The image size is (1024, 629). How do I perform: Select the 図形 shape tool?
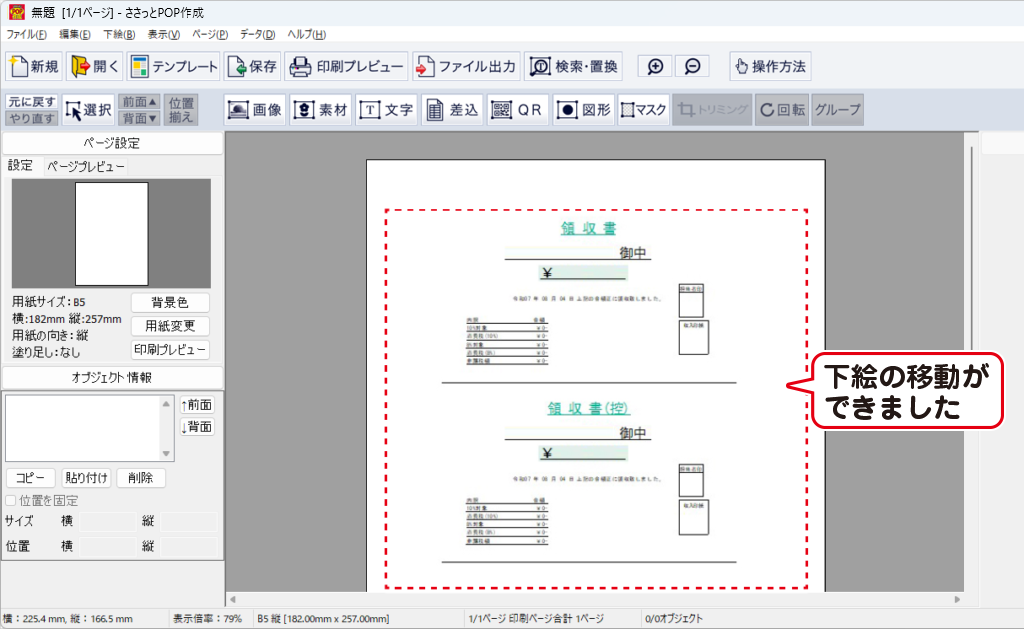583,110
